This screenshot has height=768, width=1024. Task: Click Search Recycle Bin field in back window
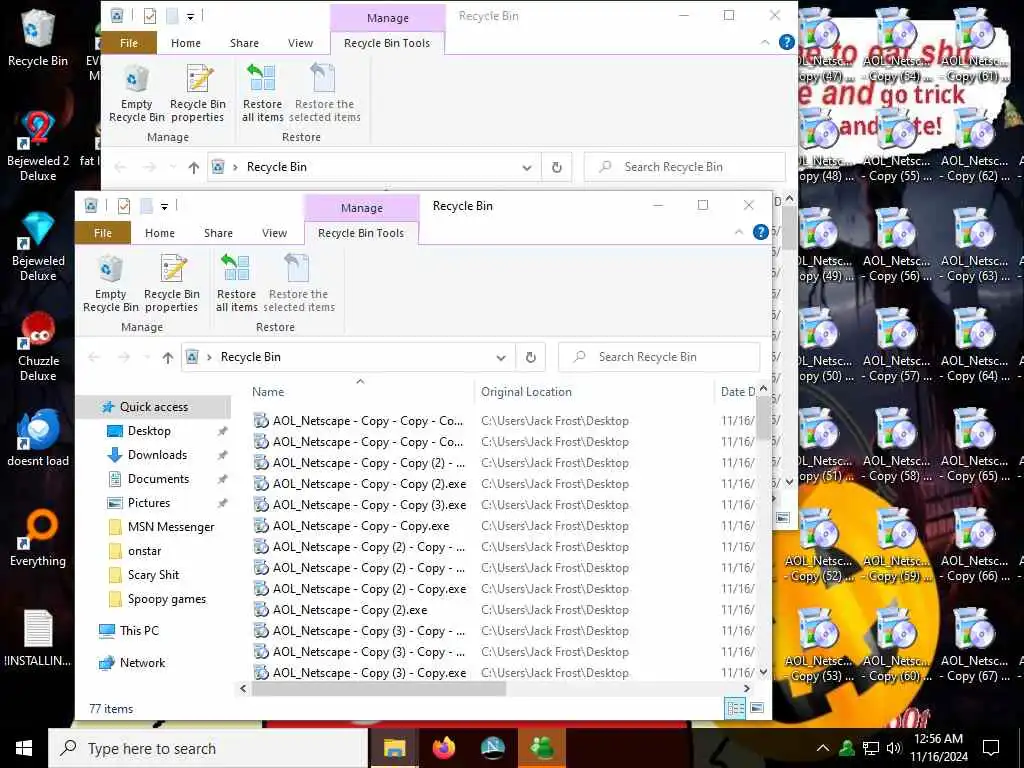tap(686, 167)
